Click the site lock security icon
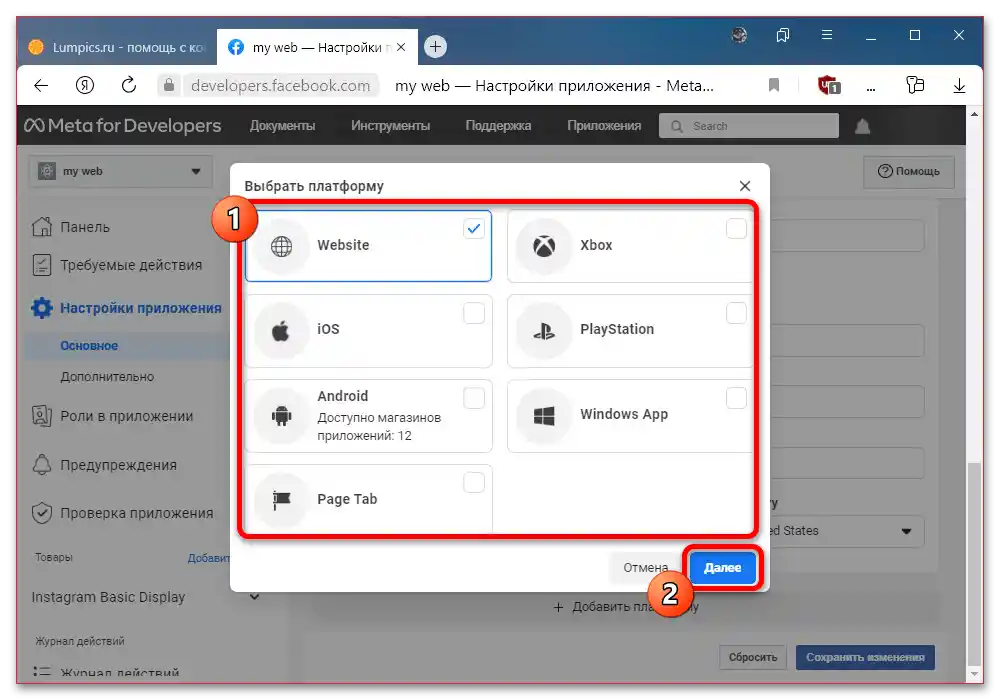1000x700 pixels. (x=169, y=85)
